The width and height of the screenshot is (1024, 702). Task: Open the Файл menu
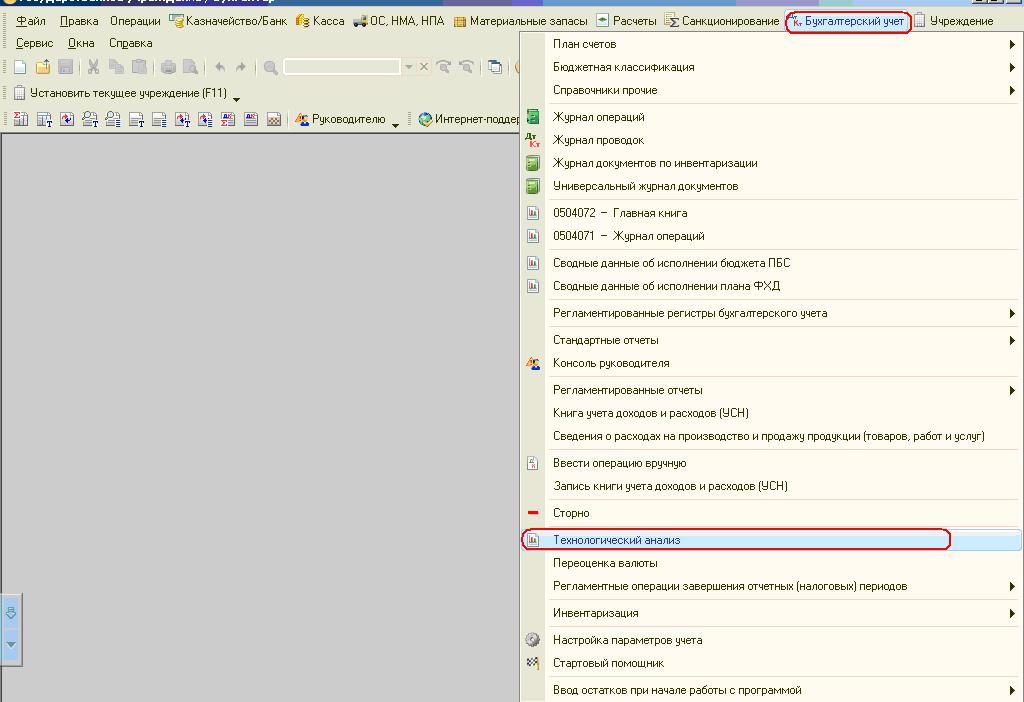[x=31, y=21]
